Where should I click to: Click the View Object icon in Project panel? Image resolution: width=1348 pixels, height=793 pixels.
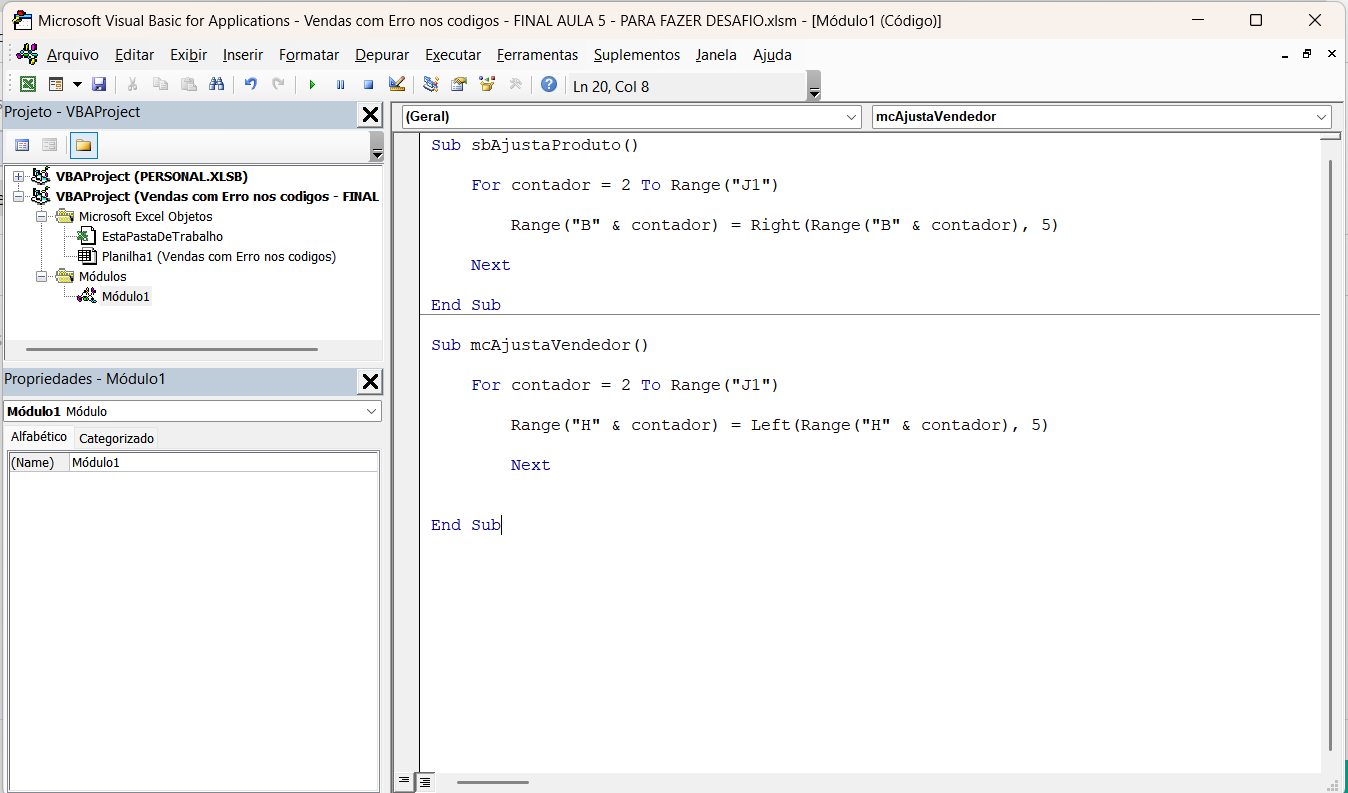coord(49,145)
